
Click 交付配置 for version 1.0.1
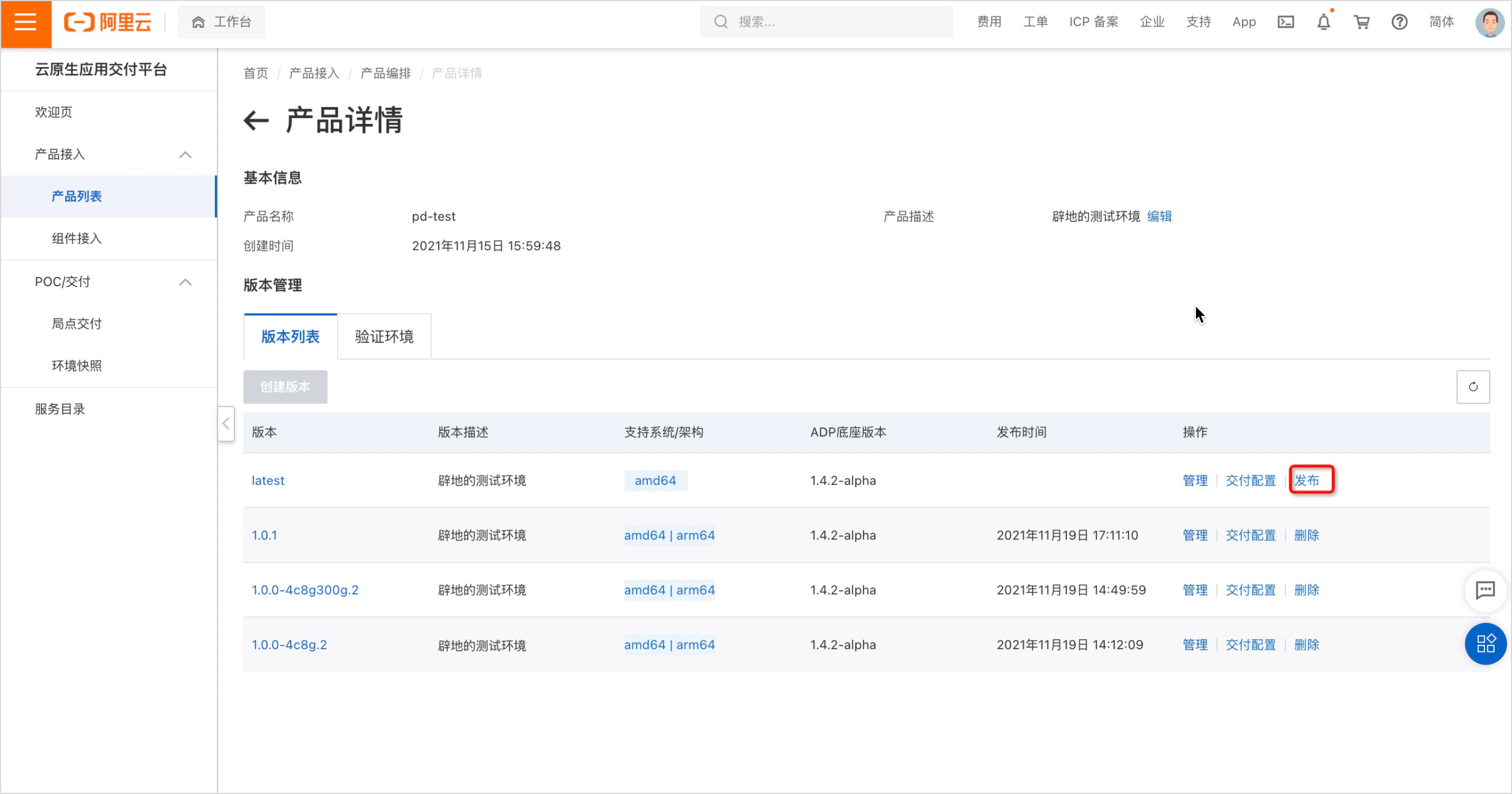coord(1251,535)
